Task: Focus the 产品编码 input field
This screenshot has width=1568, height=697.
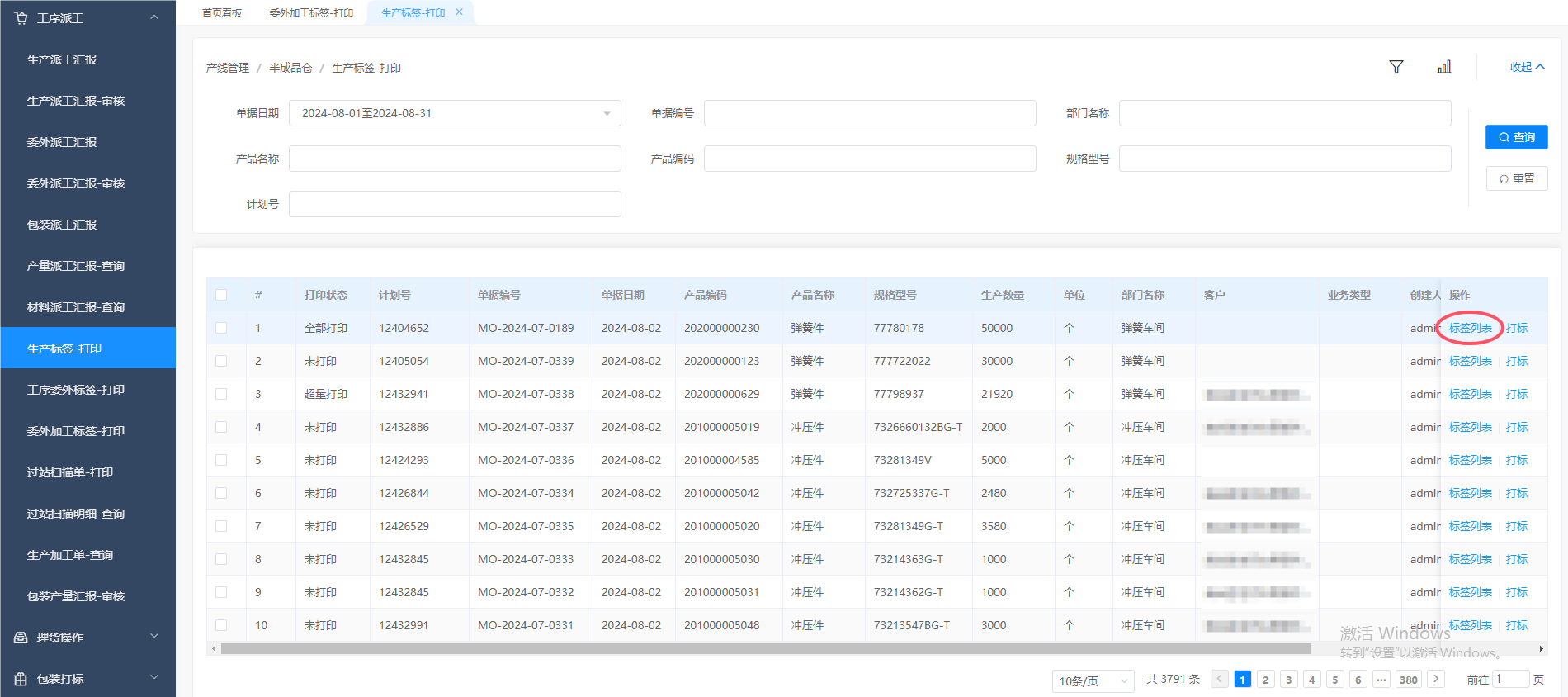Action: point(870,159)
